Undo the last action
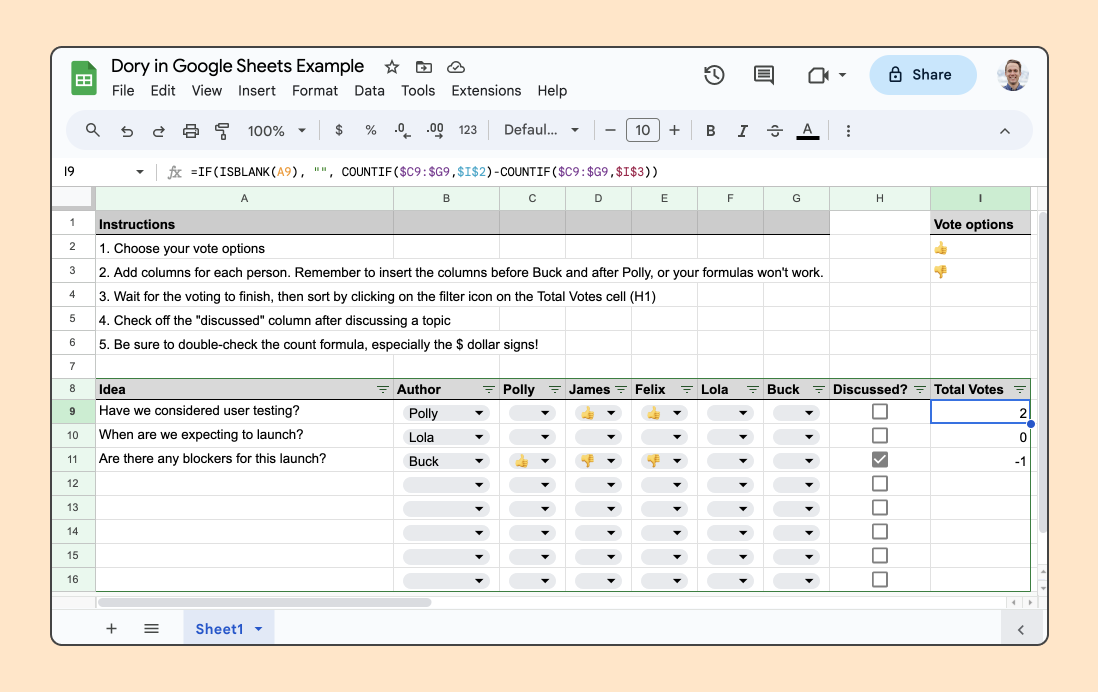 127,131
